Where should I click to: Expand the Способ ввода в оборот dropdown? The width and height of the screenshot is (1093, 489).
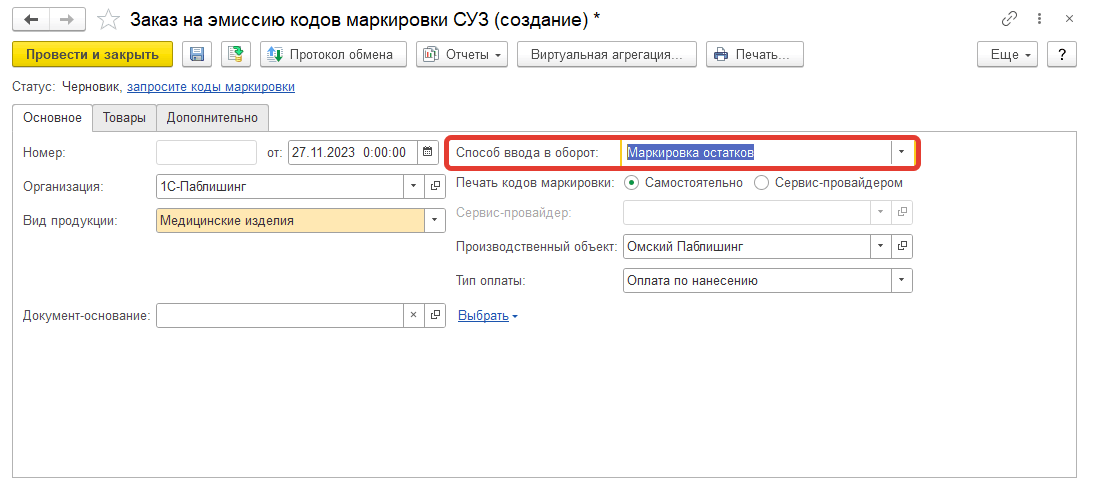point(901,152)
